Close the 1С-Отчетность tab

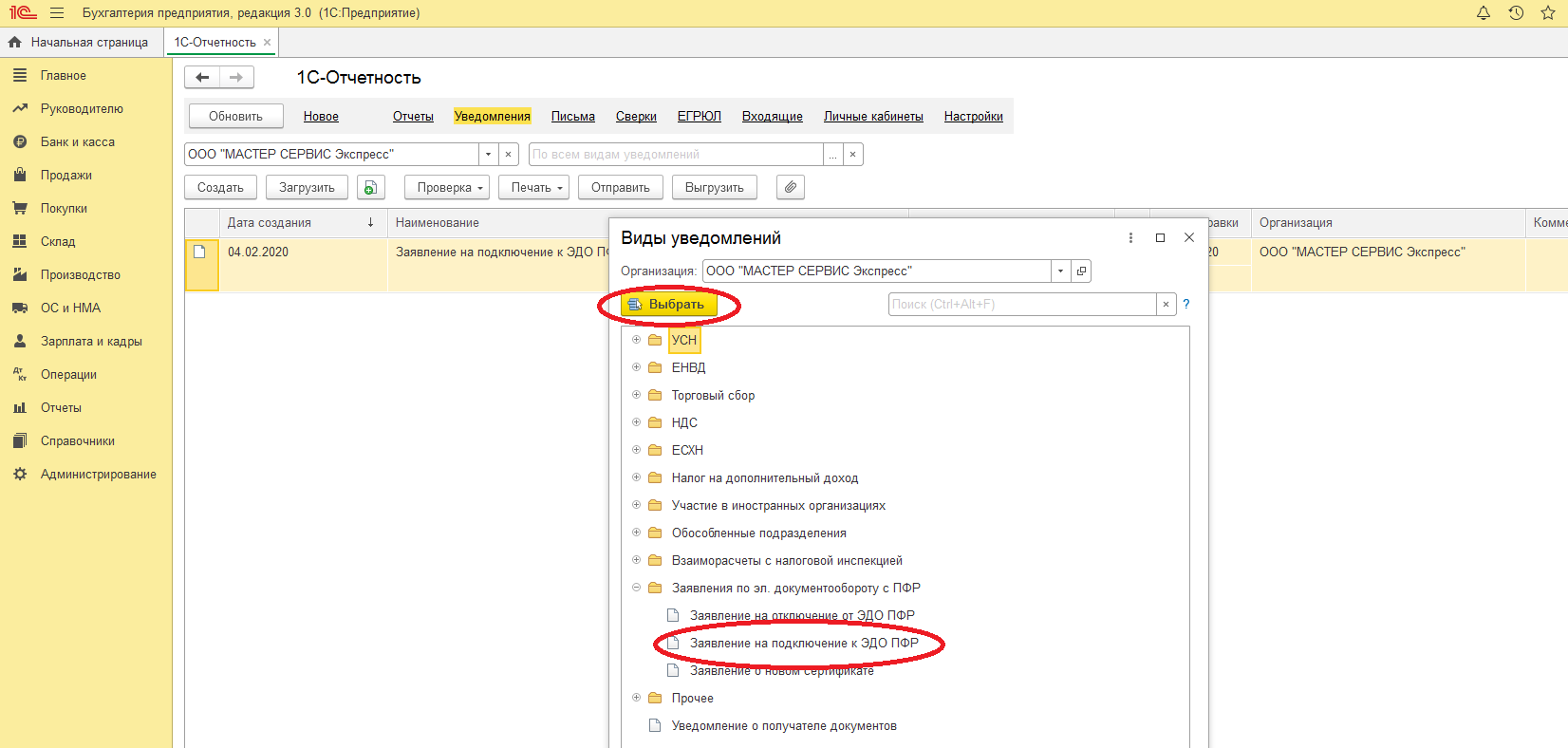267,43
